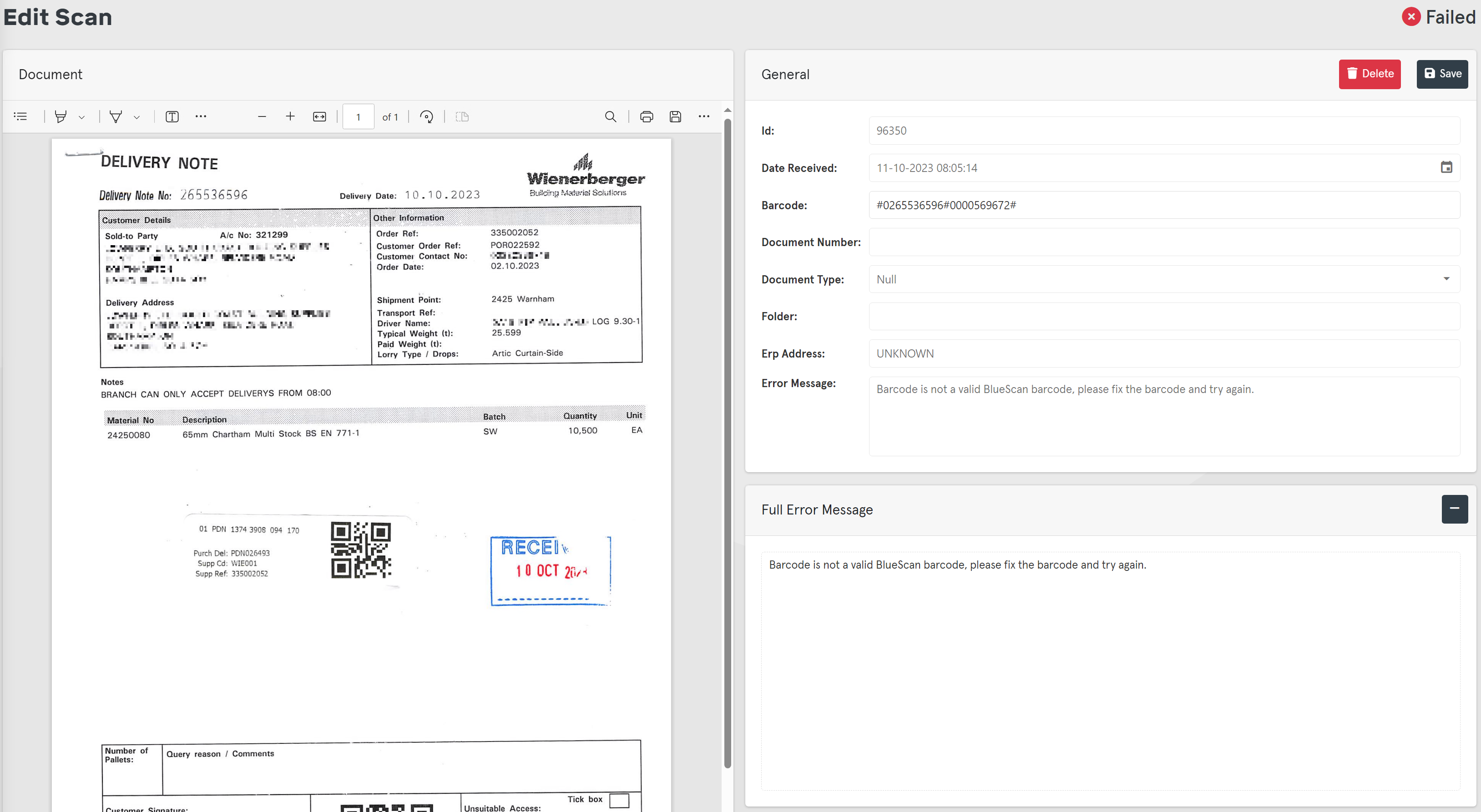Delete the failed scan
The image size is (1481, 812).
(x=1370, y=74)
